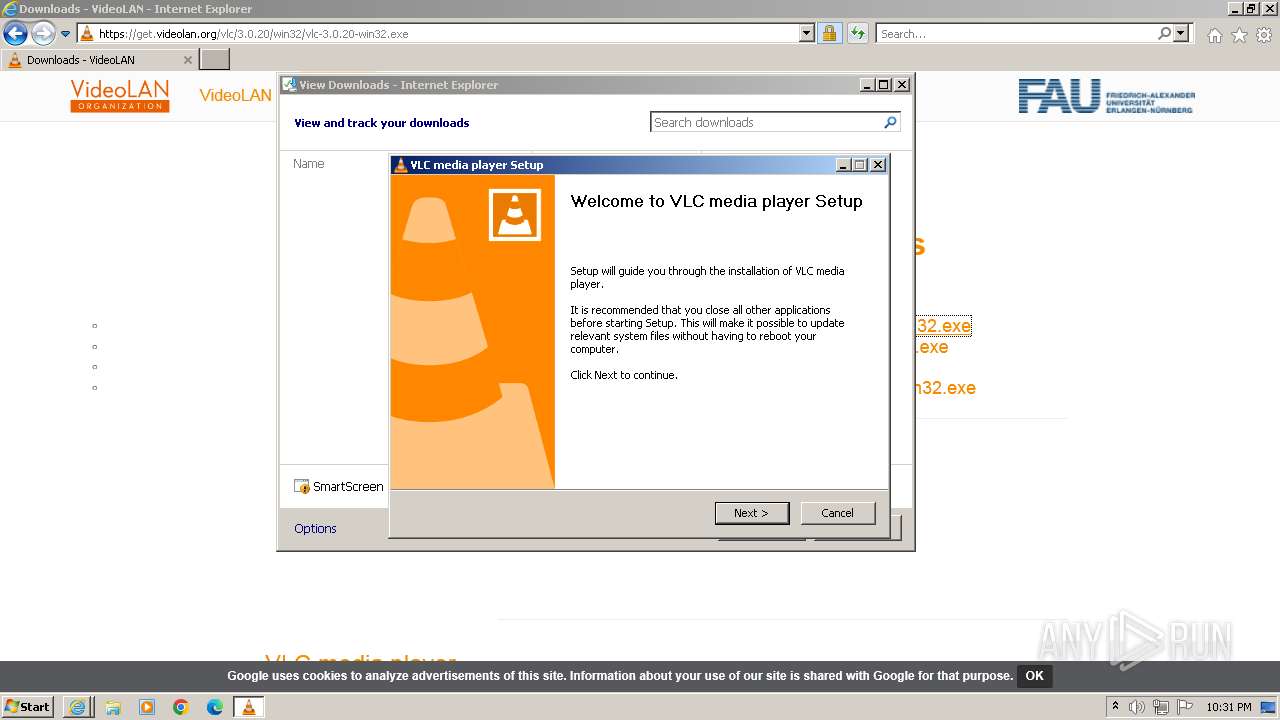Click the Search downloads field
The height and width of the screenshot is (720, 1280).
(767, 122)
